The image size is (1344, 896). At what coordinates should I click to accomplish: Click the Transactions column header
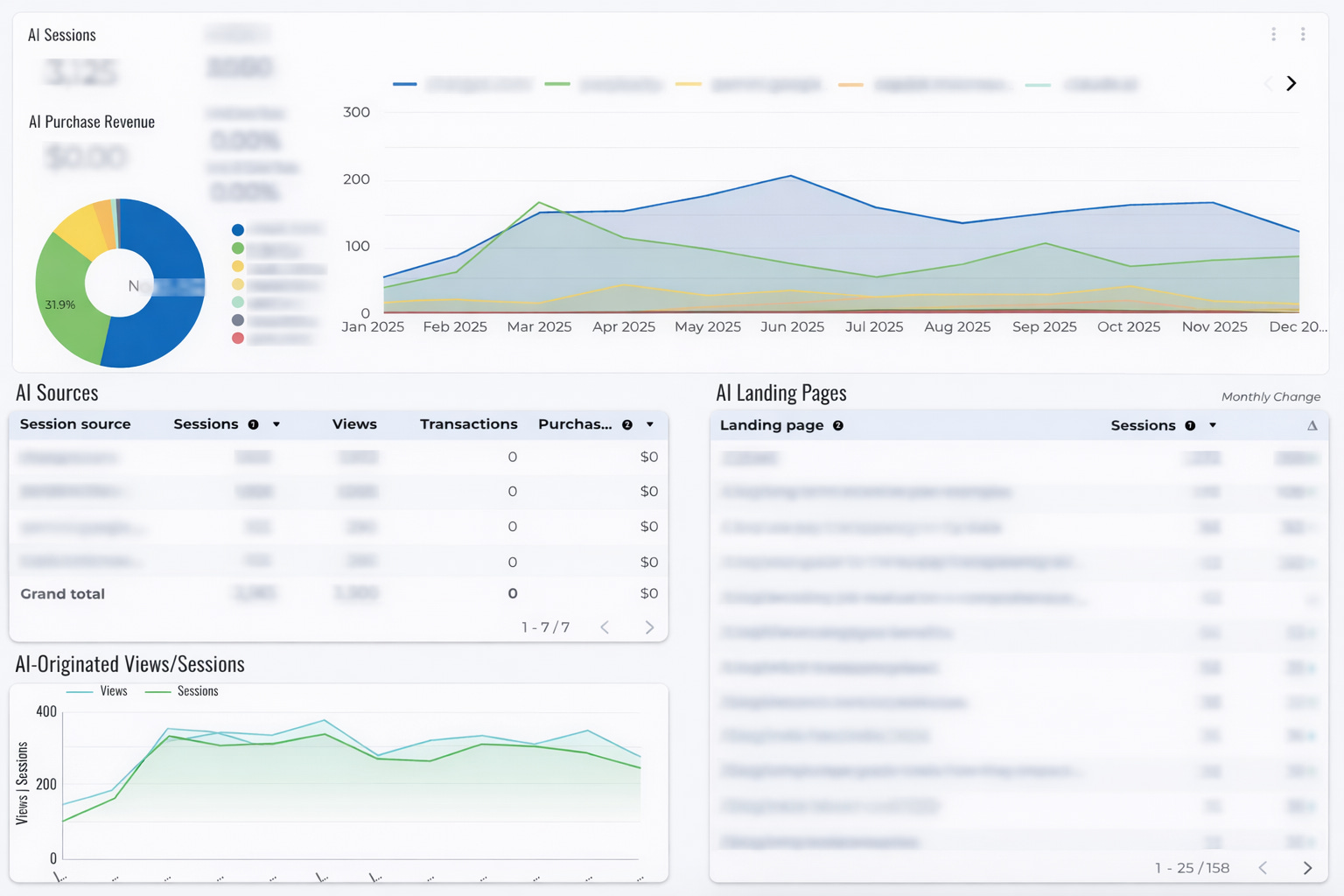pos(468,424)
